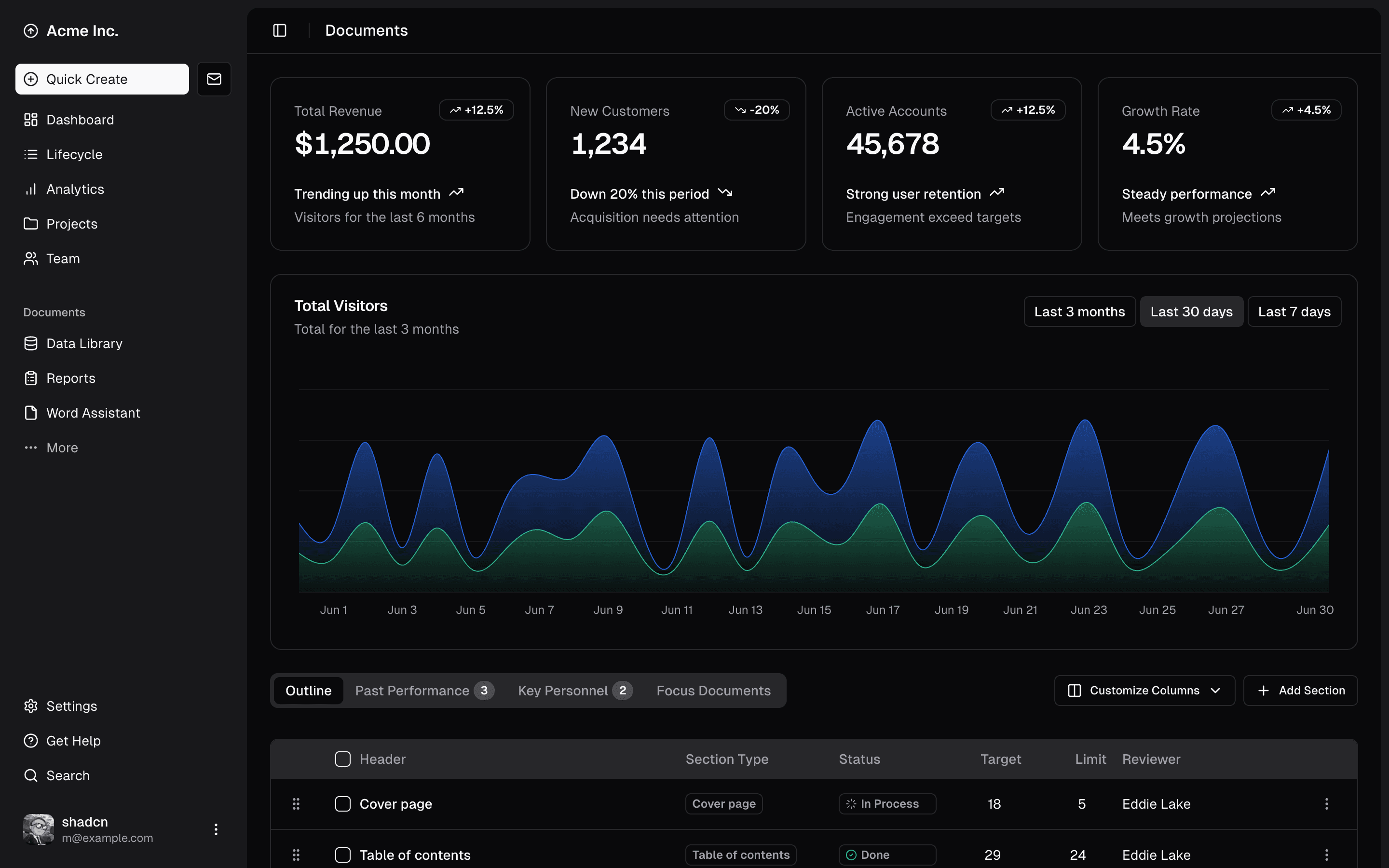
Task: Open shadcn user account menu
Action: click(216, 829)
